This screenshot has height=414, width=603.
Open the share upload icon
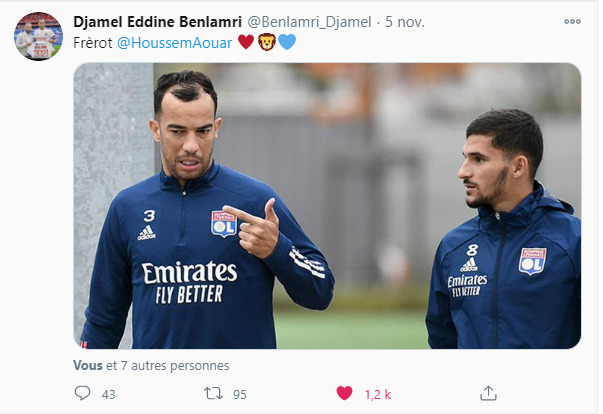(488, 393)
